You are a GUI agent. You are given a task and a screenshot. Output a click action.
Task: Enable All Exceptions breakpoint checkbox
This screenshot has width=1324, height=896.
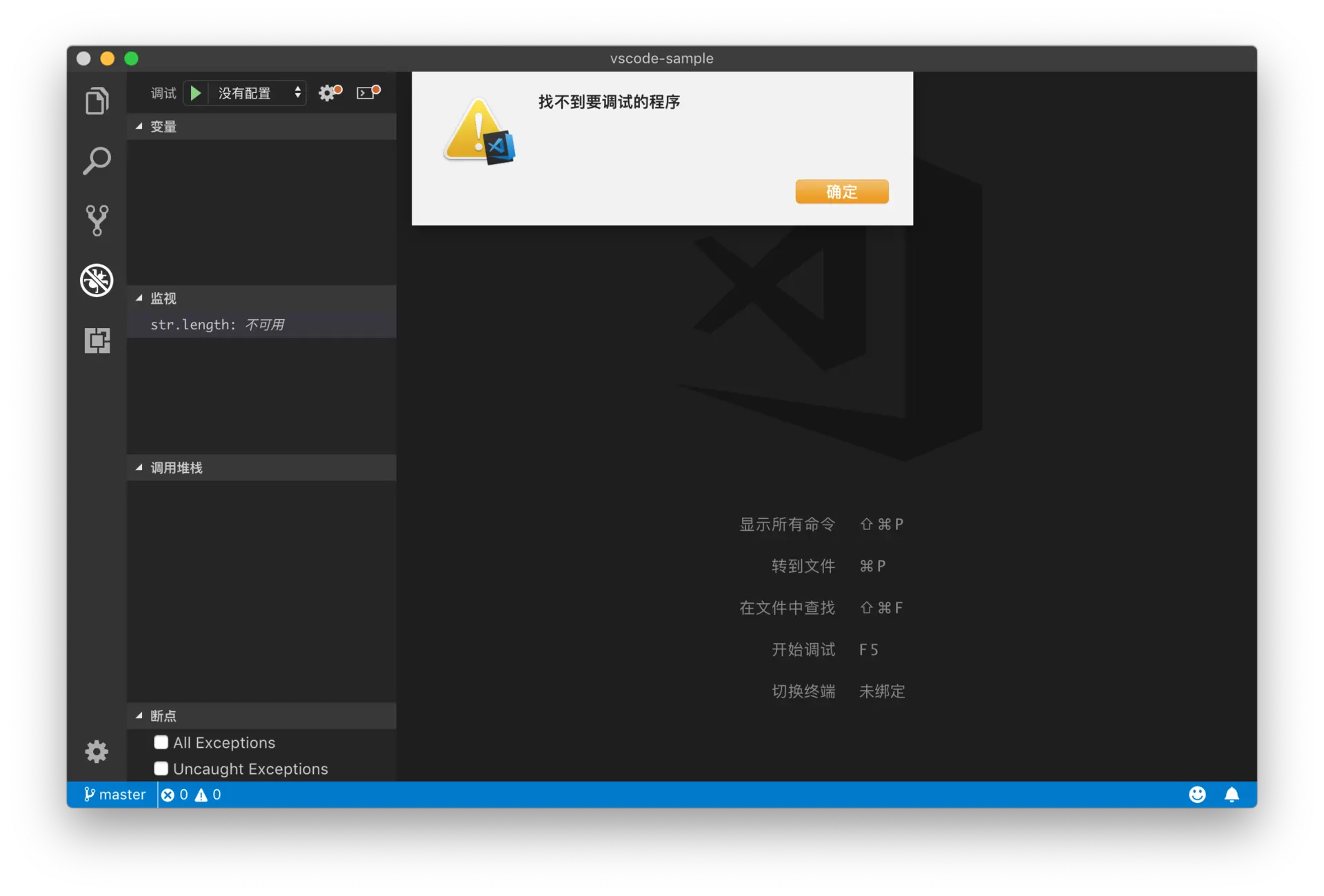(161, 742)
